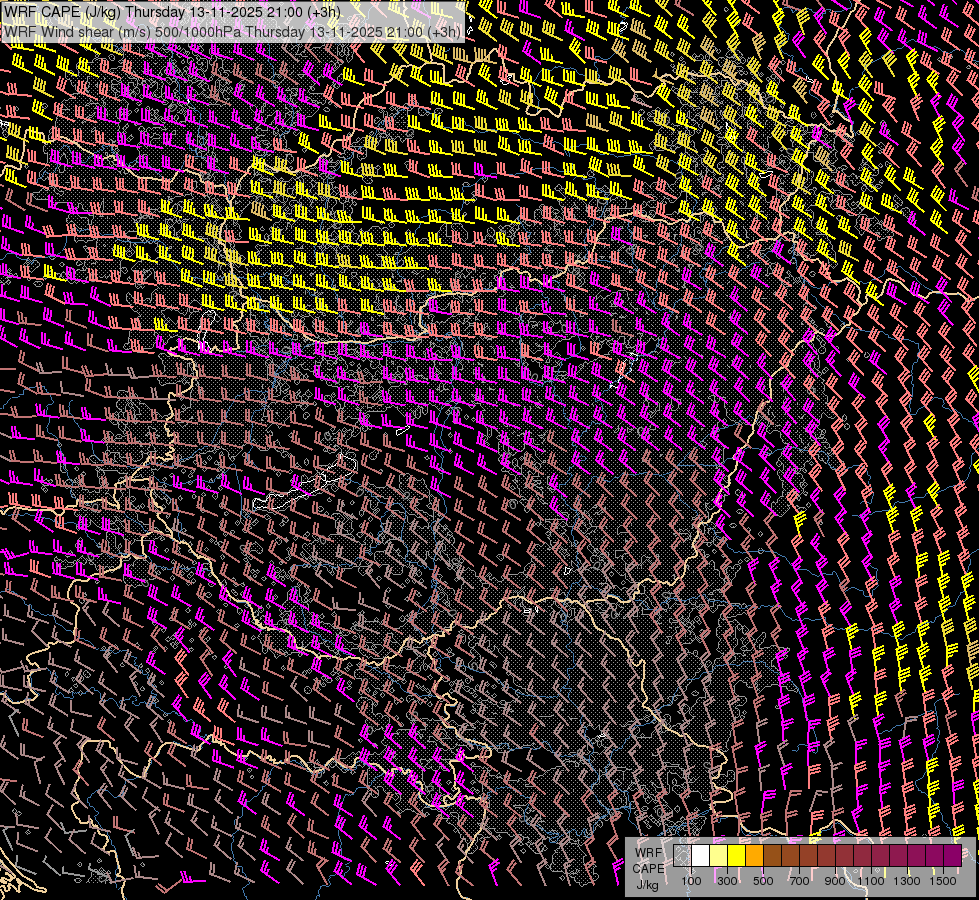Click the WRF Wind shear 500/1000hPa title line
Screen dimensions: 979x900
pyautogui.click(x=232, y=31)
